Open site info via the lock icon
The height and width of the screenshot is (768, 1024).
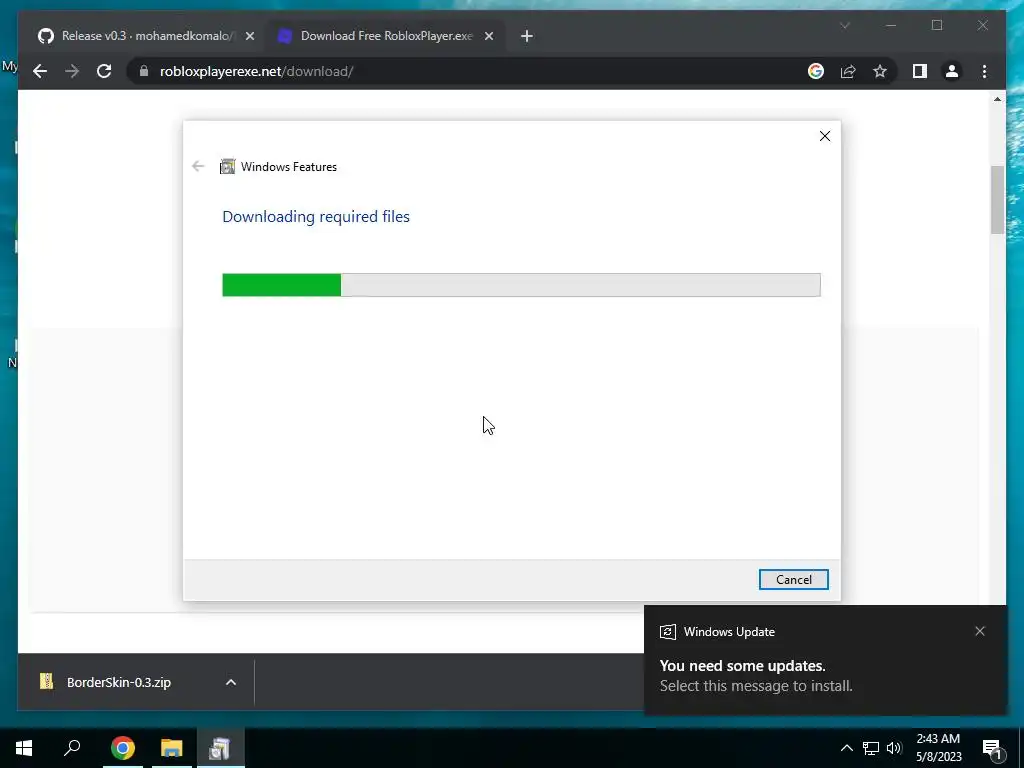click(x=144, y=71)
